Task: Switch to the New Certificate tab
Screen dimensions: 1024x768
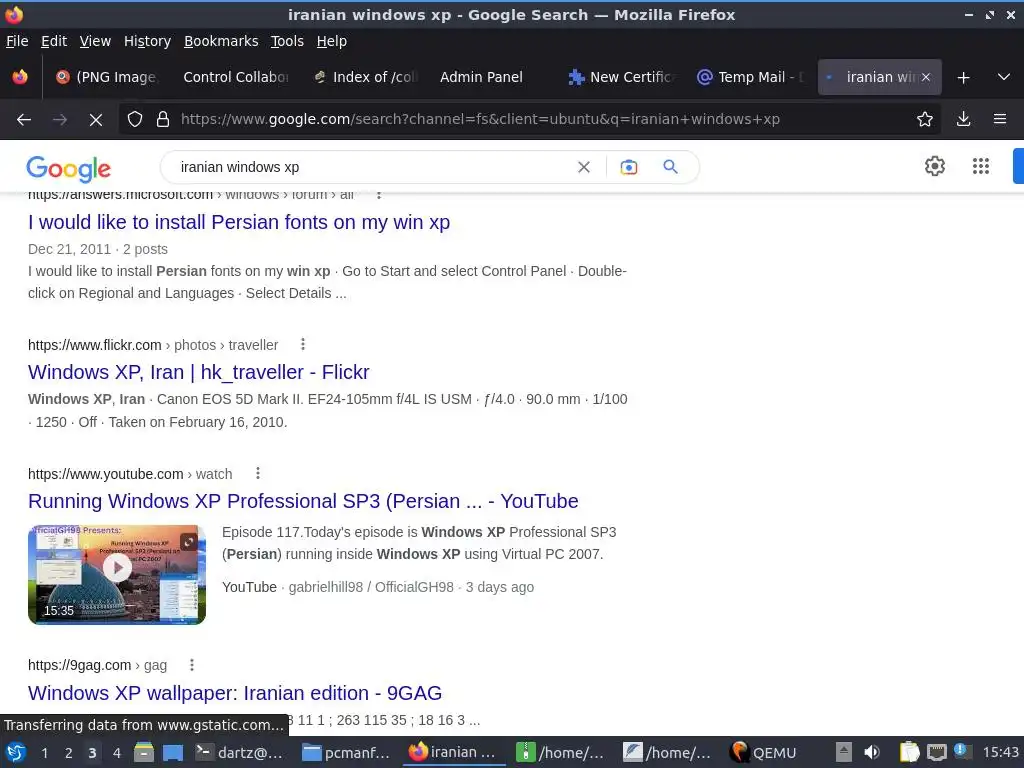Action: pyautogui.click(x=622, y=77)
